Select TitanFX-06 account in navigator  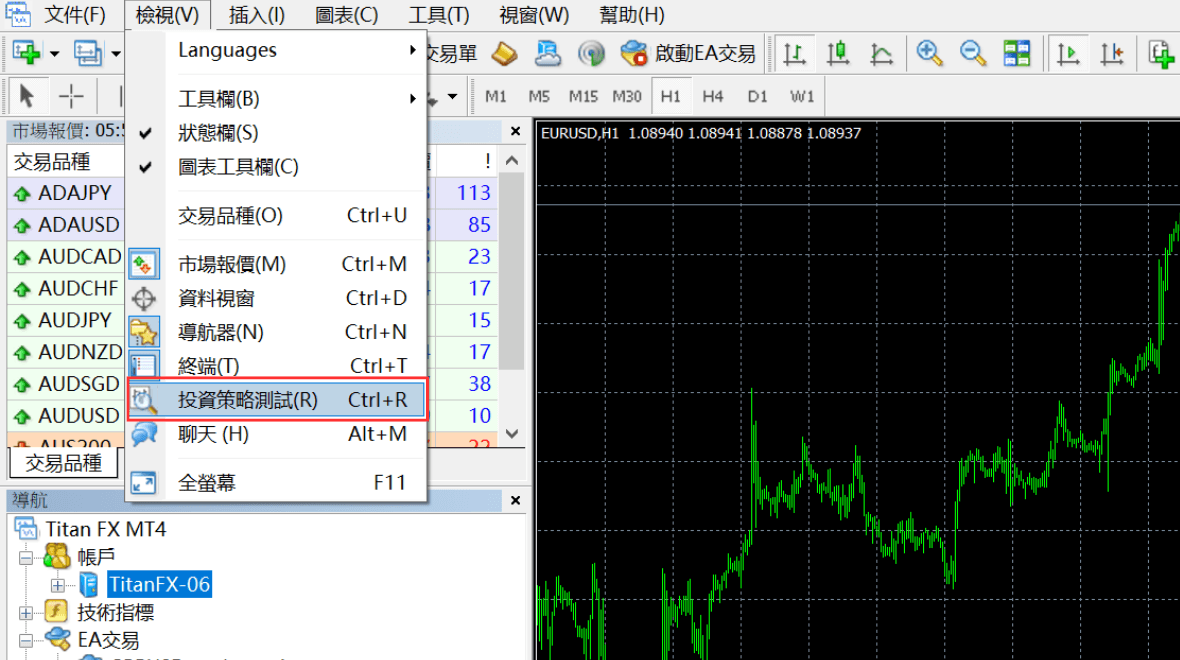(x=159, y=584)
